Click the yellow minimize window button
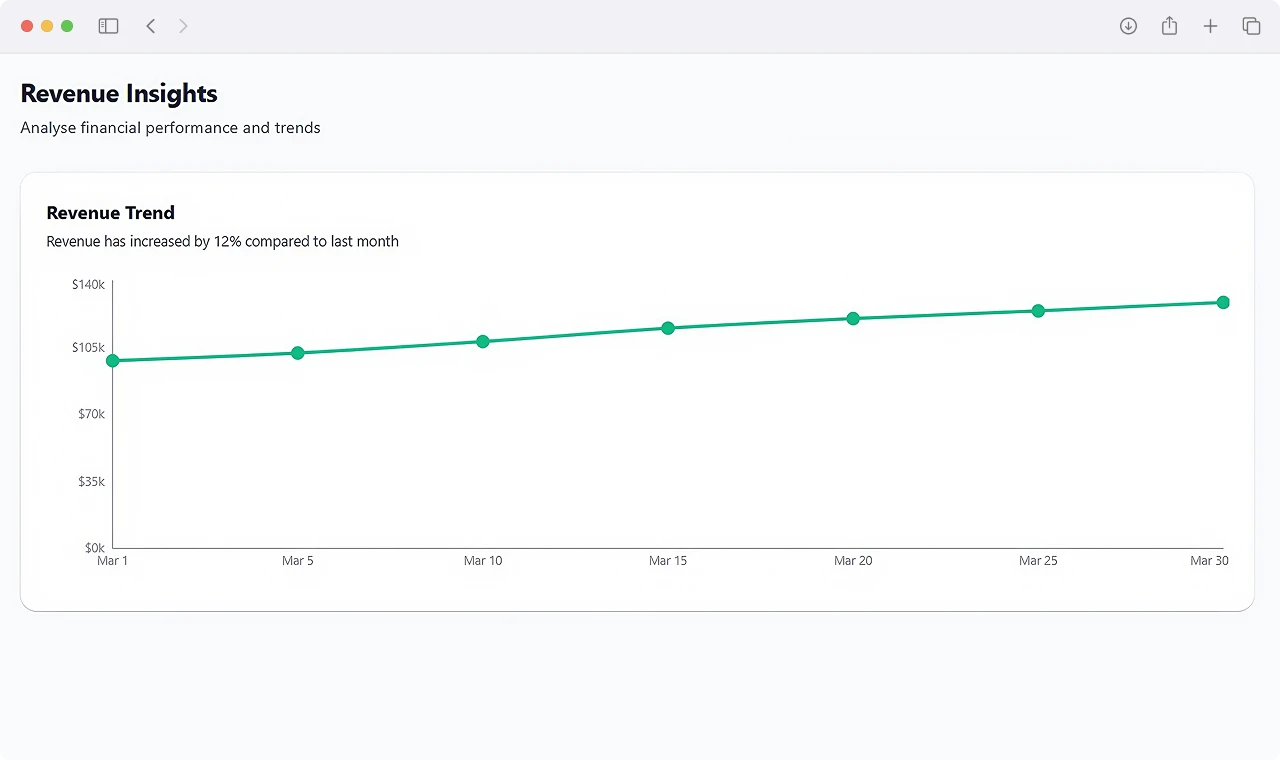This screenshot has width=1280, height=760. coord(47,26)
